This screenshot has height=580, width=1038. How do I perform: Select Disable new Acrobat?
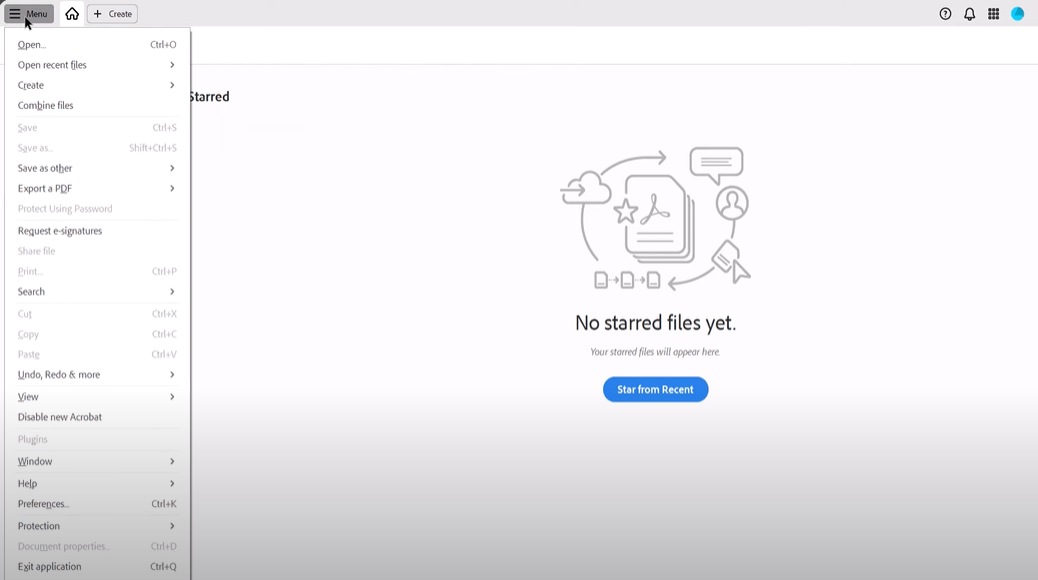click(97, 417)
